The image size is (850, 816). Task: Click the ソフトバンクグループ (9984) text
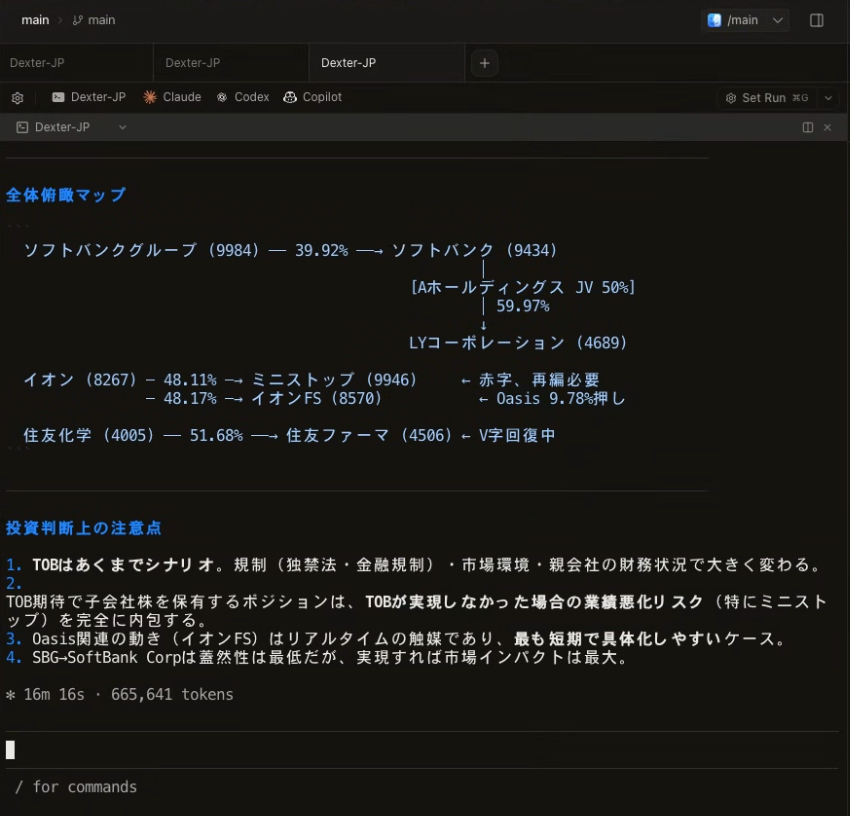point(141,250)
